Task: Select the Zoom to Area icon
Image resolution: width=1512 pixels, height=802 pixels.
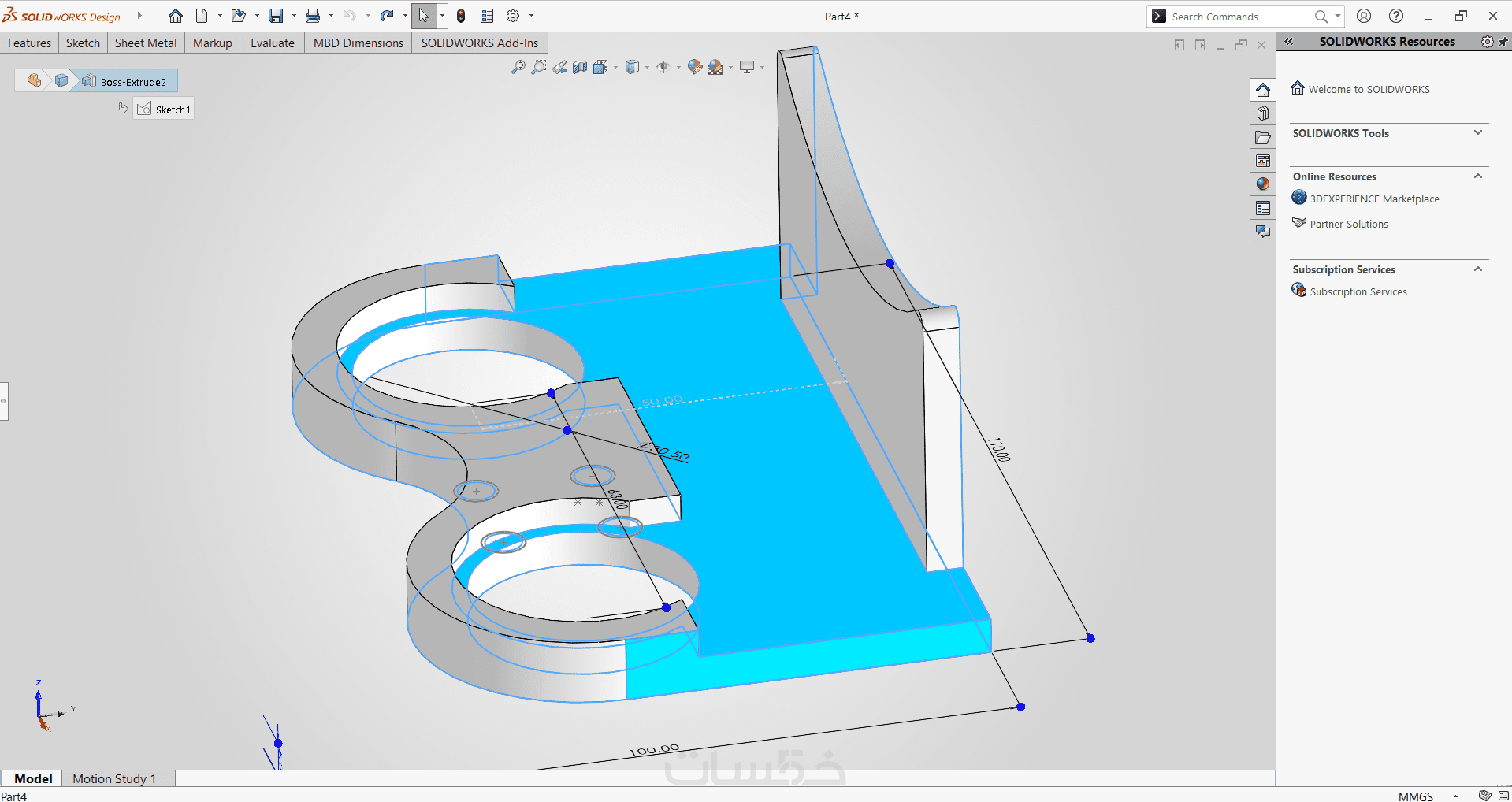Action: click(539, 68)
